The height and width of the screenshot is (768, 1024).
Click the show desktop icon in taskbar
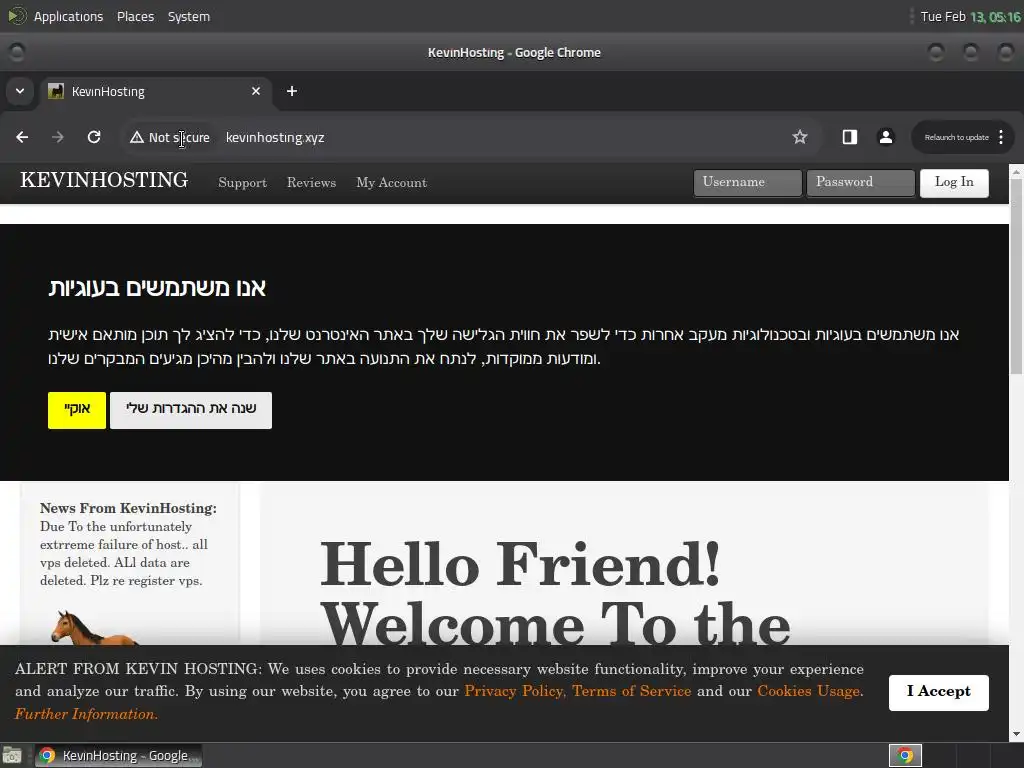click(x=12, y=756)
